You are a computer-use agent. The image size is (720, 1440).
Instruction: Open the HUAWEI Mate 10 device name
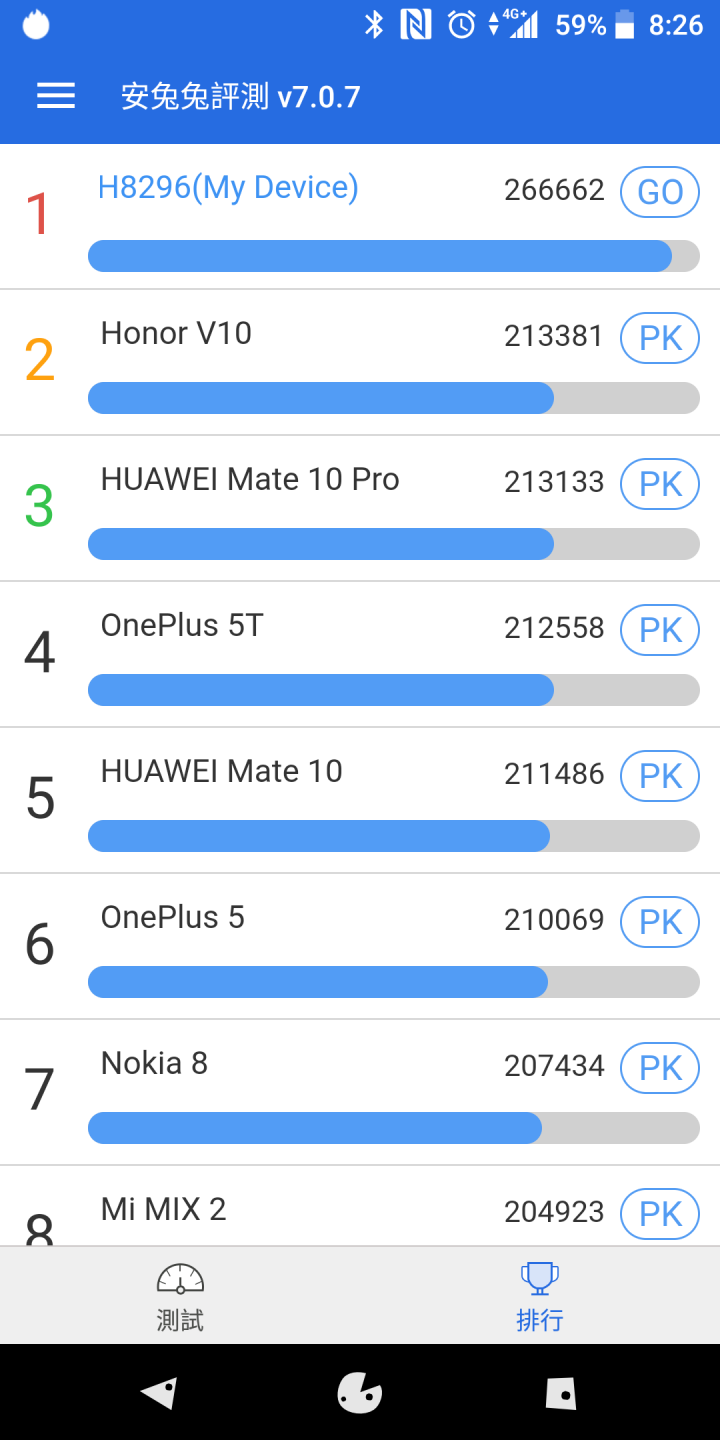pos(222,771)
